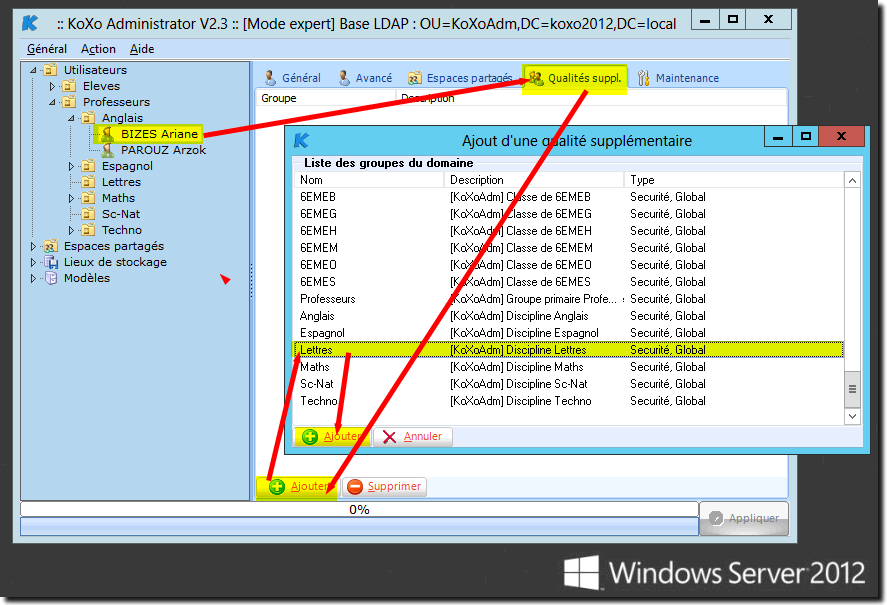The height and width of the screenshot is (605, 887).
Task: Expand the Eleves tree node
Action: pos(52,86)
